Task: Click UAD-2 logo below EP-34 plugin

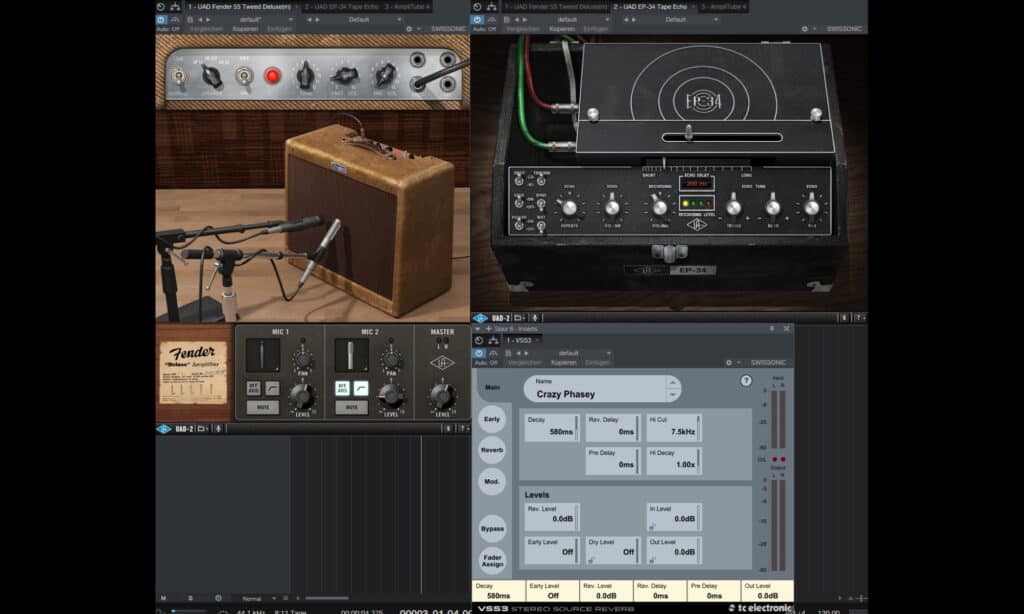Action: pyautogui.click(x=481, y=318)
